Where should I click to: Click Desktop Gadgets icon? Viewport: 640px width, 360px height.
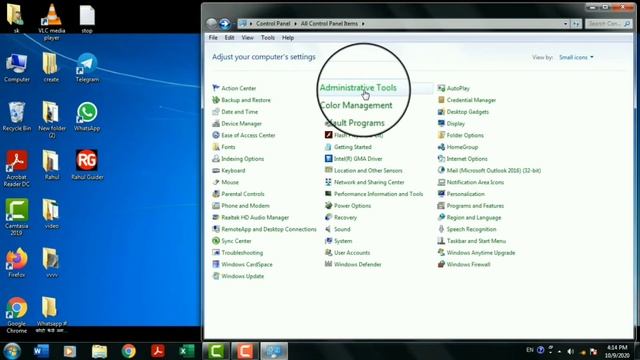click(441, 112)
